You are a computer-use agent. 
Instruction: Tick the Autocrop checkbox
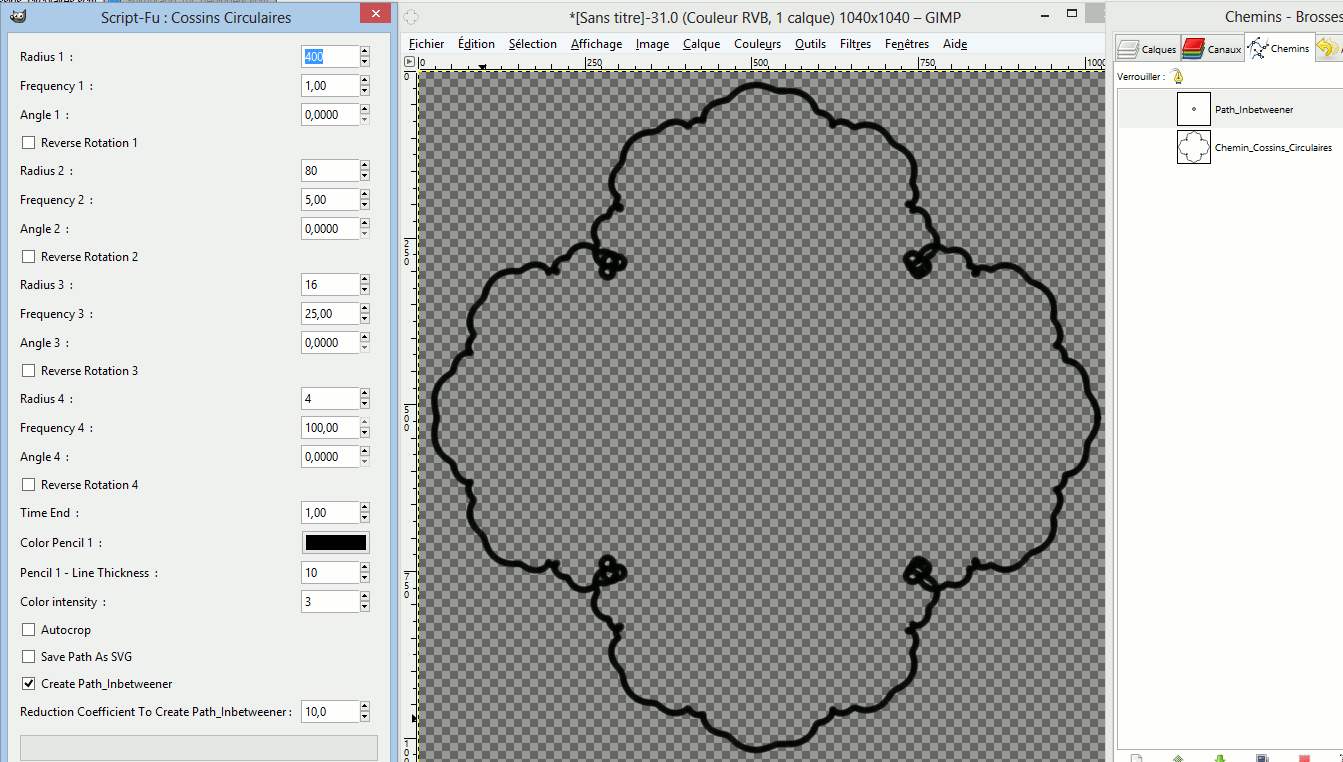[x=28, y=630]
